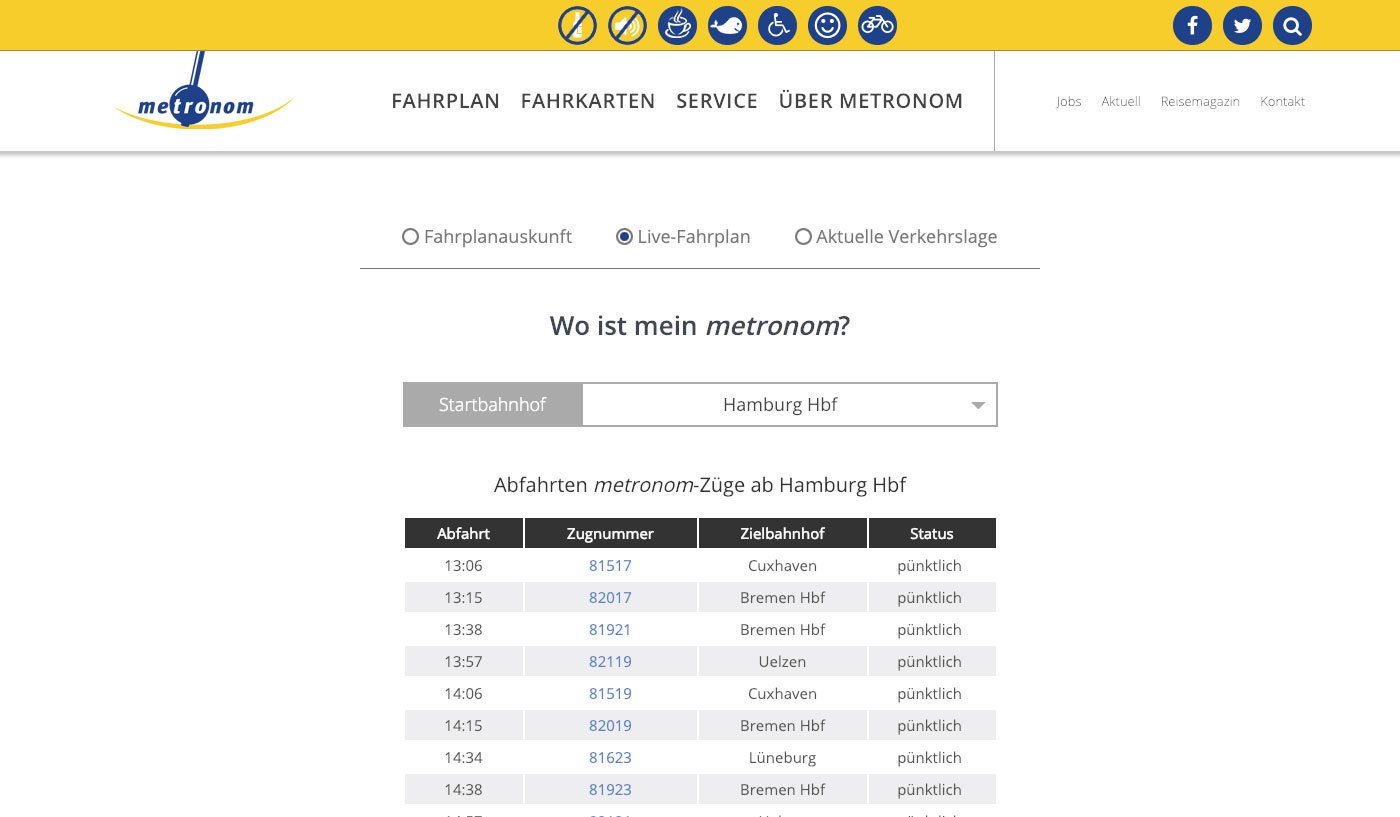
Task: Click the 14:06 departure time cell
Action: pyautogui.click(x=464, y=694)
